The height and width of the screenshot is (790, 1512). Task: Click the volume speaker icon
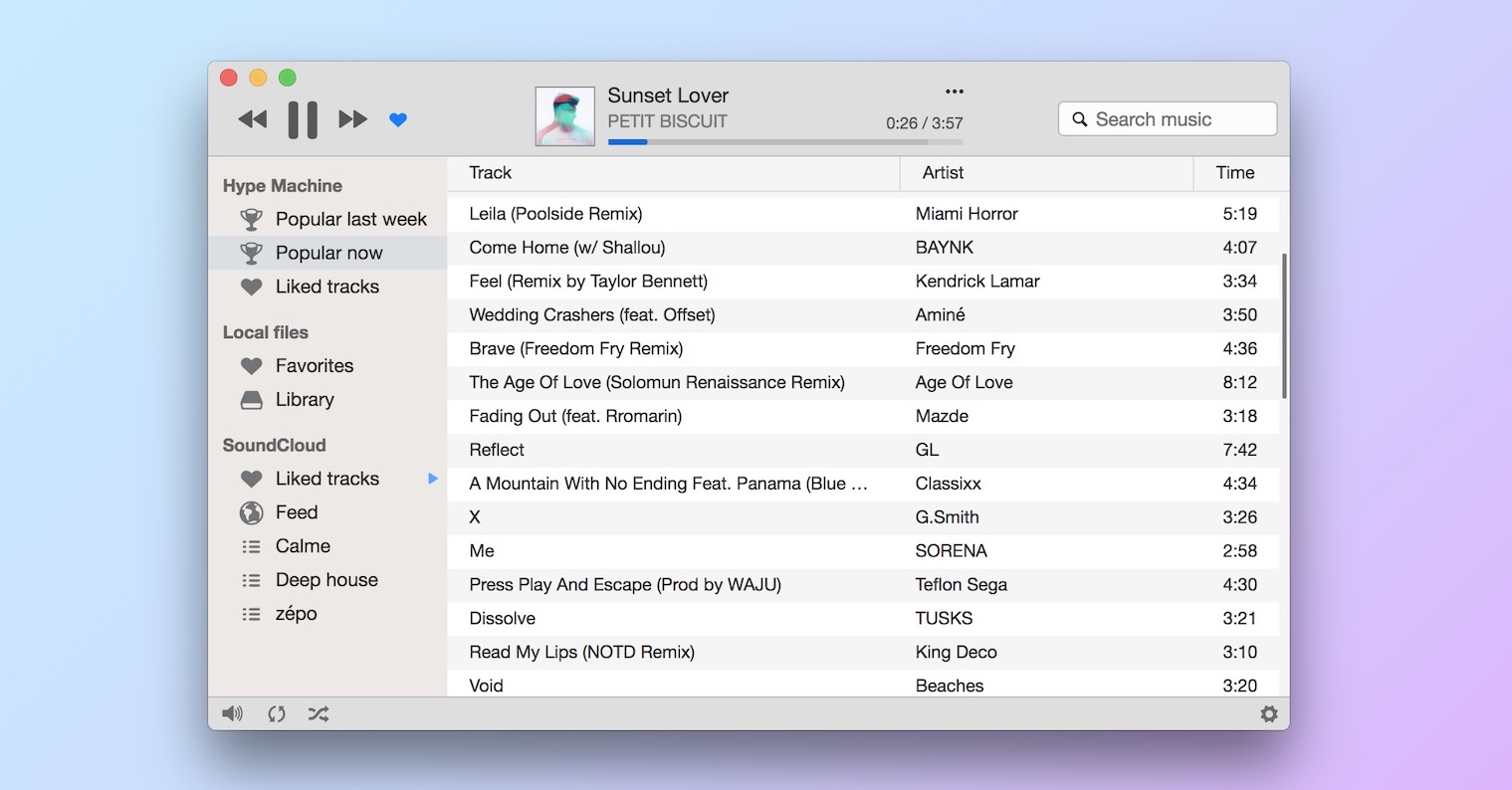[x=233, y=713]
